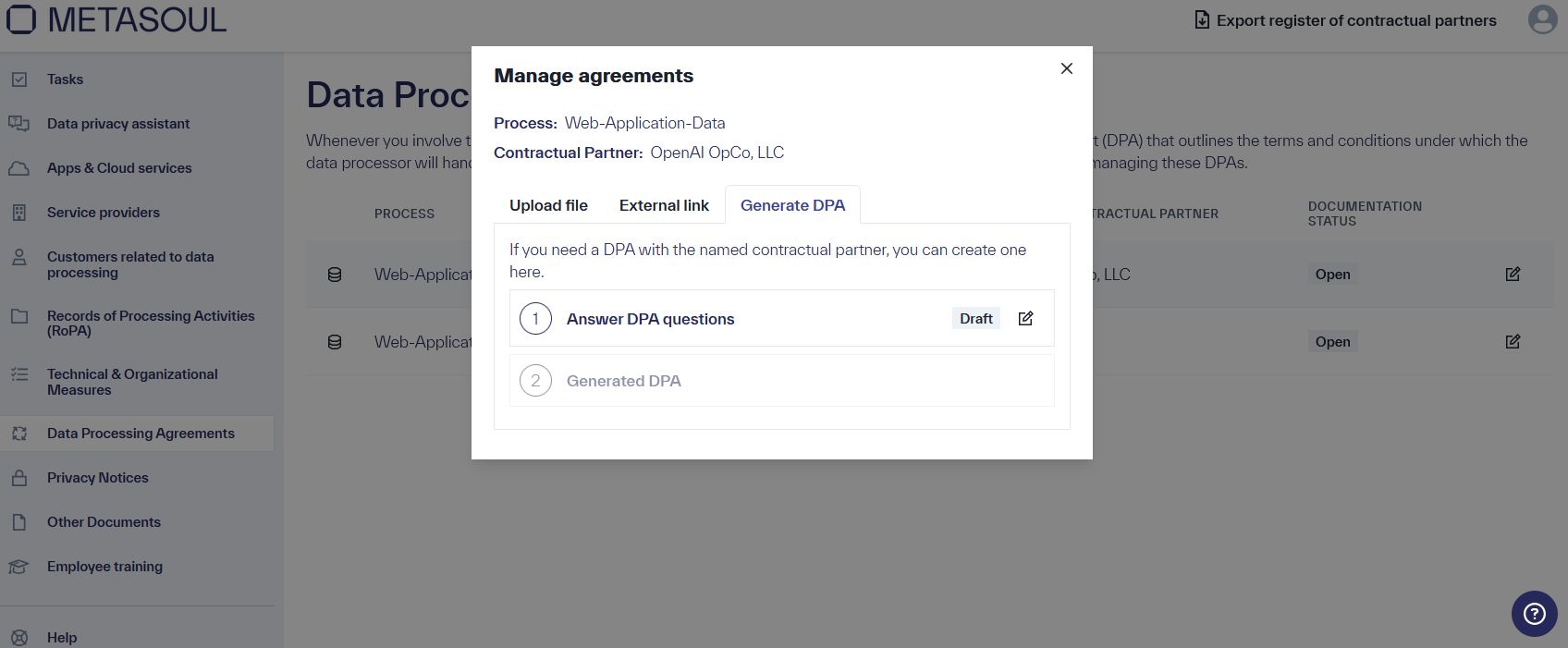Click the OpenAI OpCo, LLC partner link
The height and width of the screenshot is (648, 1568).
pyautogui.click(x=717, y=152)
